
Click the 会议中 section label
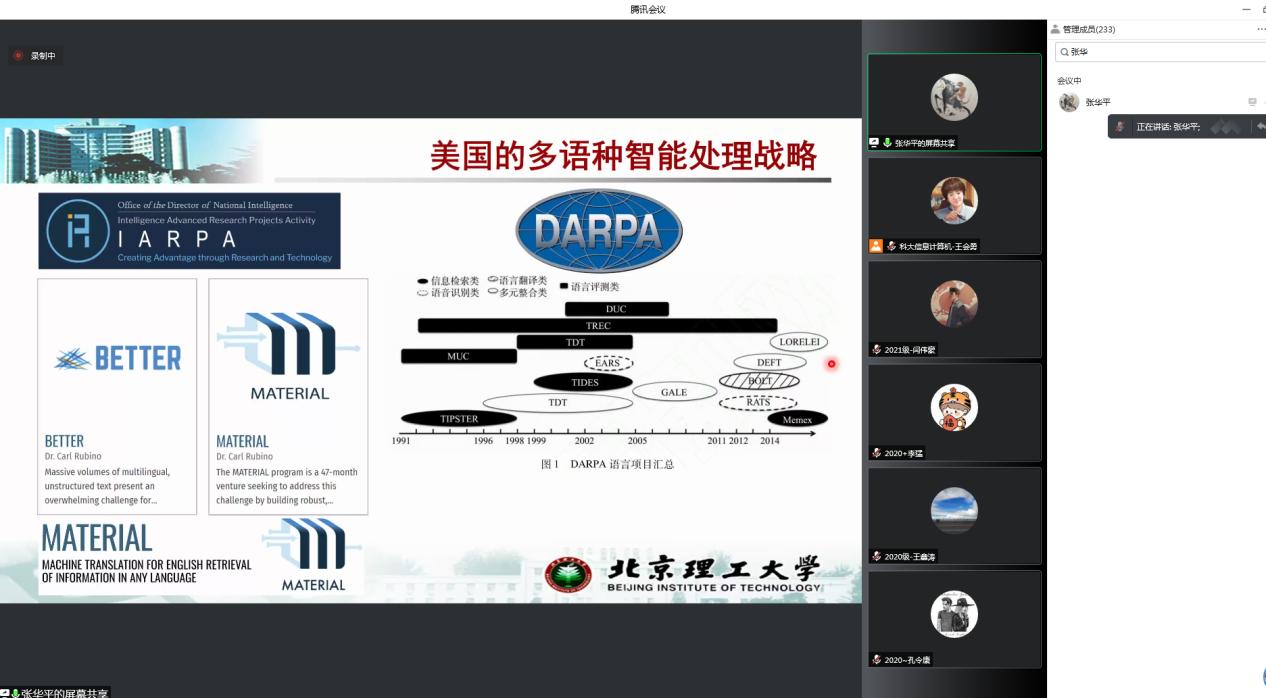click(1069, 81)
